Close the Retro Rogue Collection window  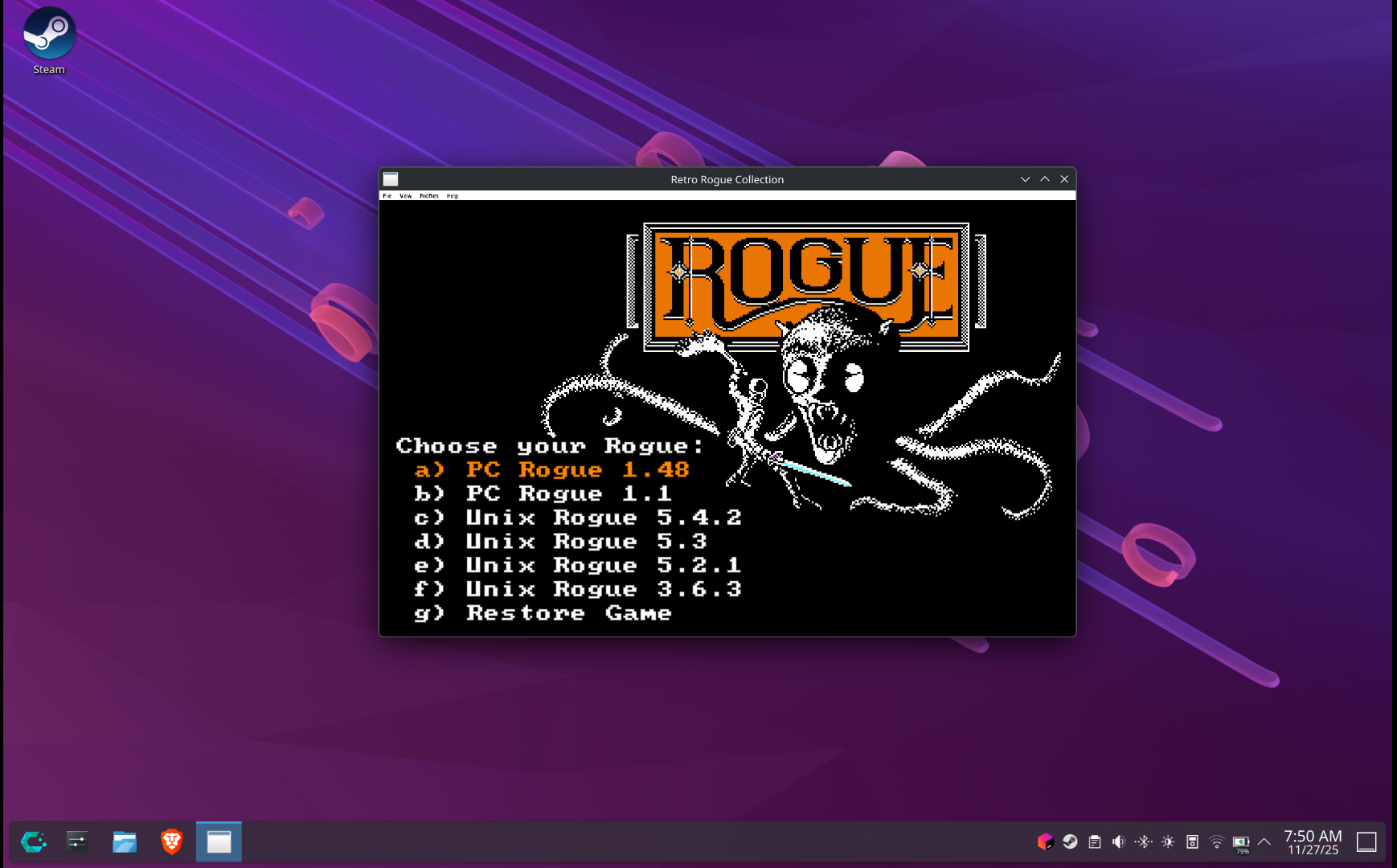click(1064, 179)
